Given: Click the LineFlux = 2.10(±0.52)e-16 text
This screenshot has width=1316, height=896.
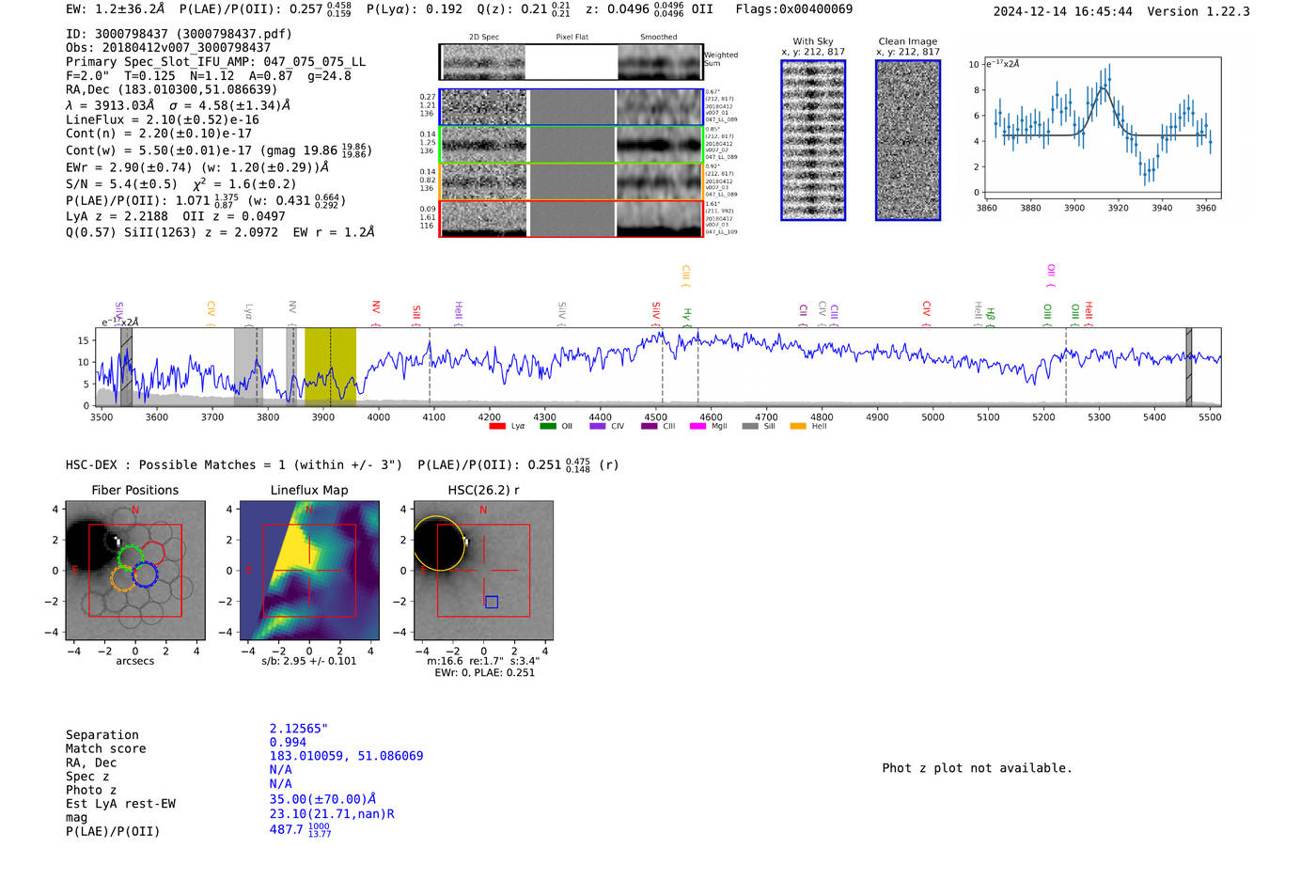Looking at the screenshot, I should (x=163, y=119).
